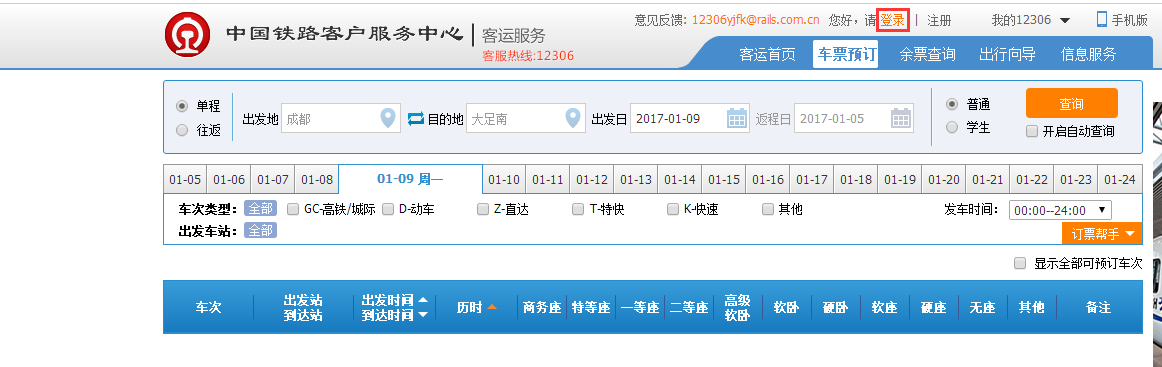1162x367 pixels.
Task: Toggle 显示全部可预订车次 checkbox
Action: pos(1020,262)
